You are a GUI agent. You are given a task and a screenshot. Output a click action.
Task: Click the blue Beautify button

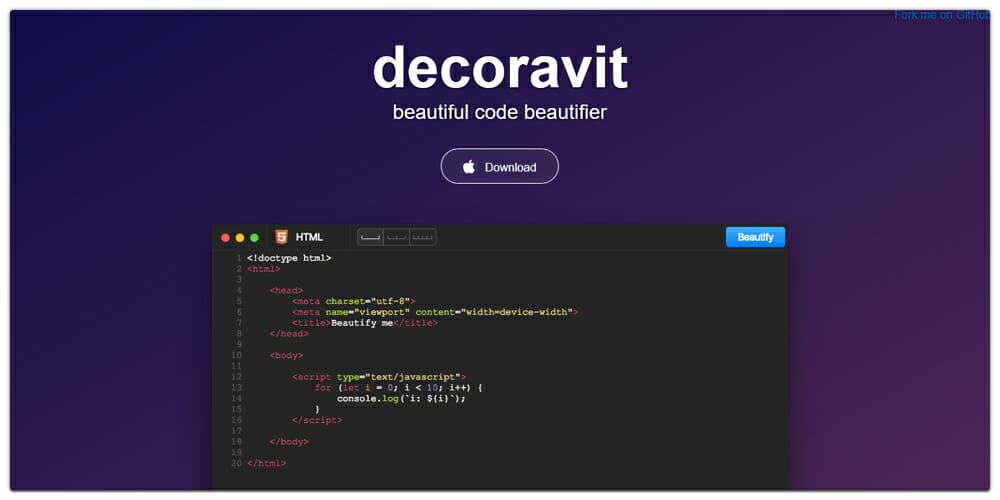click(755, 237)
